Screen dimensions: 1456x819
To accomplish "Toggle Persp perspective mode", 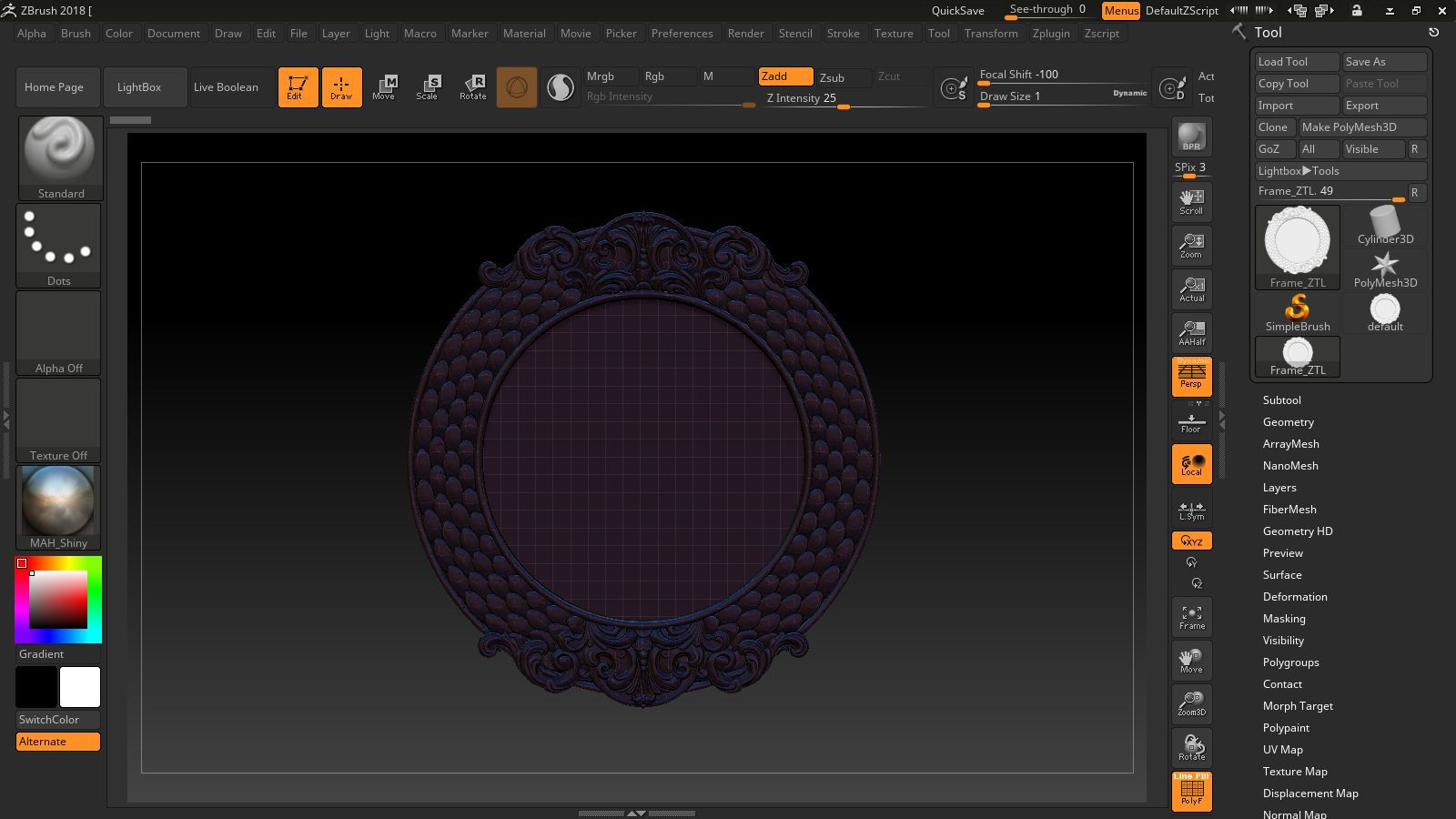I will tap(1191, 376).
